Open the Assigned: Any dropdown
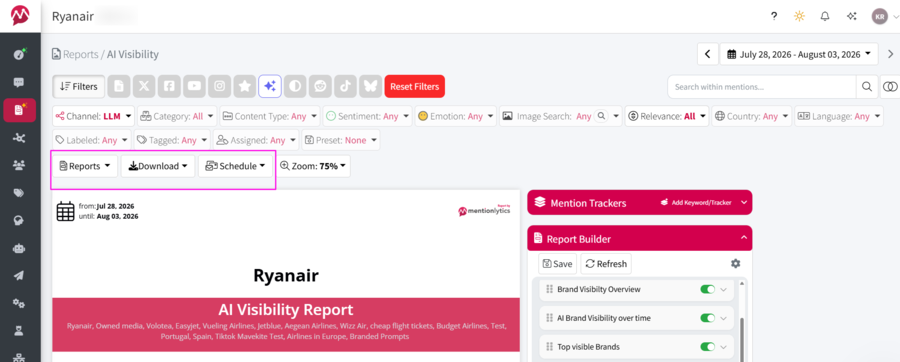The height and width of the screenshot is (362, 900). (x=255, y=139)
